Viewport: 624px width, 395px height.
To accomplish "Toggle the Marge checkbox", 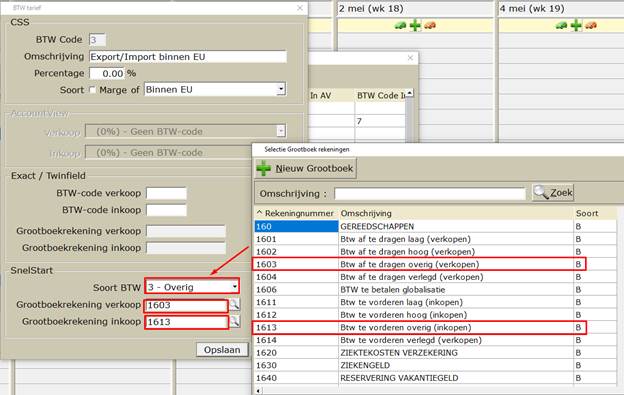I will (92, 90).
